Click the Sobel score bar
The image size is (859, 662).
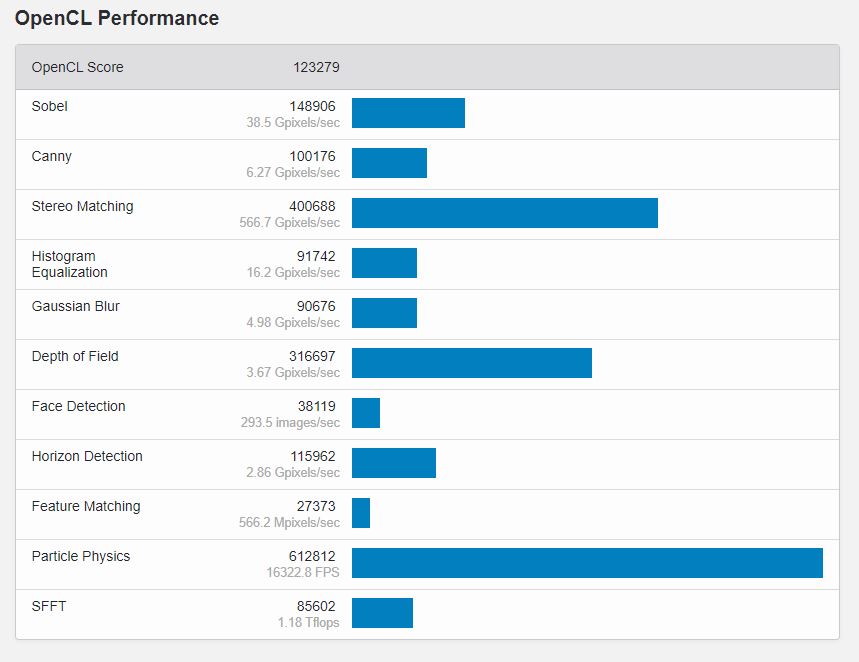pyautogui.click(x=408, y=113)
